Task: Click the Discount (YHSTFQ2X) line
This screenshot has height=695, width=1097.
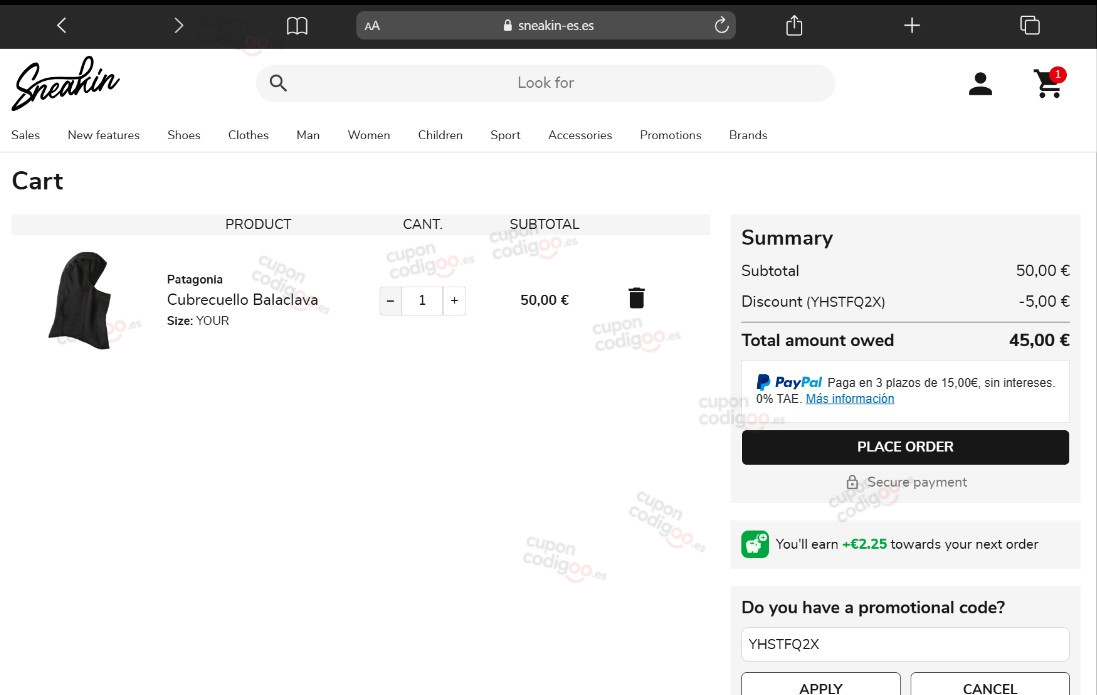Action: pyautogui.click(x=813, y=302)
